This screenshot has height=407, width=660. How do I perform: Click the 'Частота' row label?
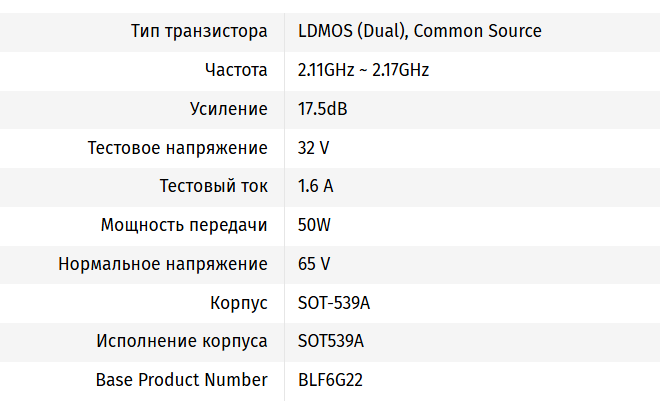click(236, 70)
